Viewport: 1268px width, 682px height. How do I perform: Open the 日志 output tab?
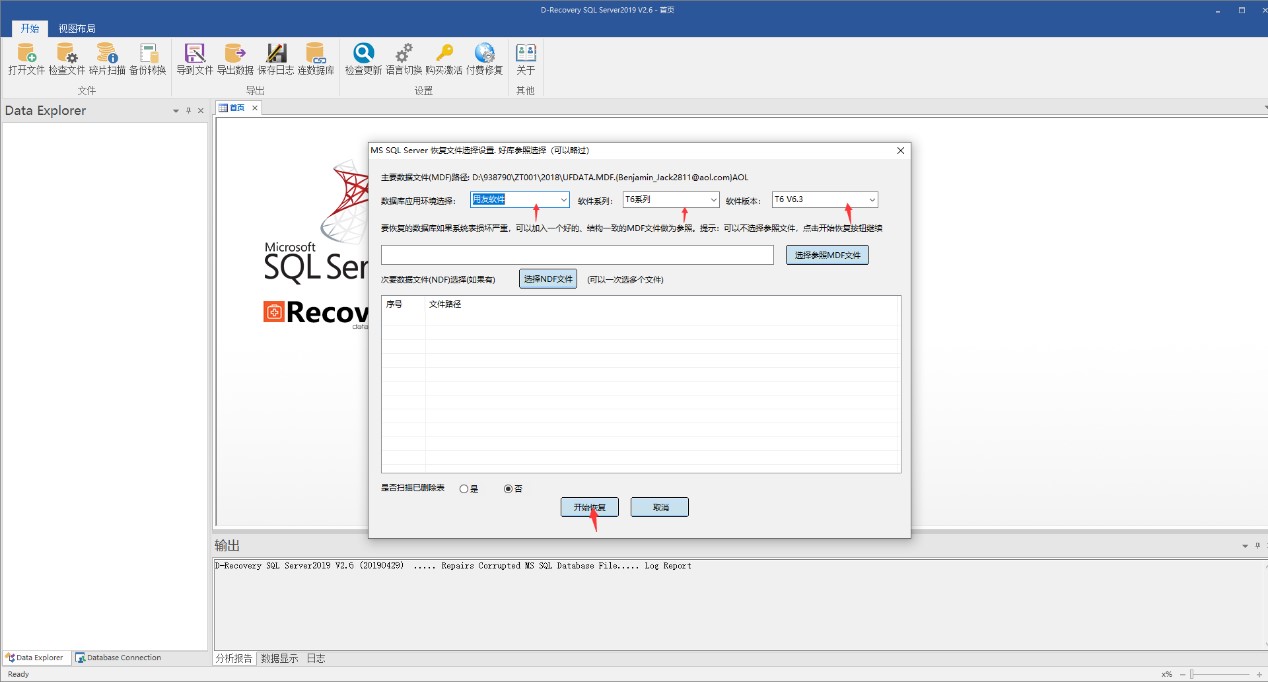[315, 659]
